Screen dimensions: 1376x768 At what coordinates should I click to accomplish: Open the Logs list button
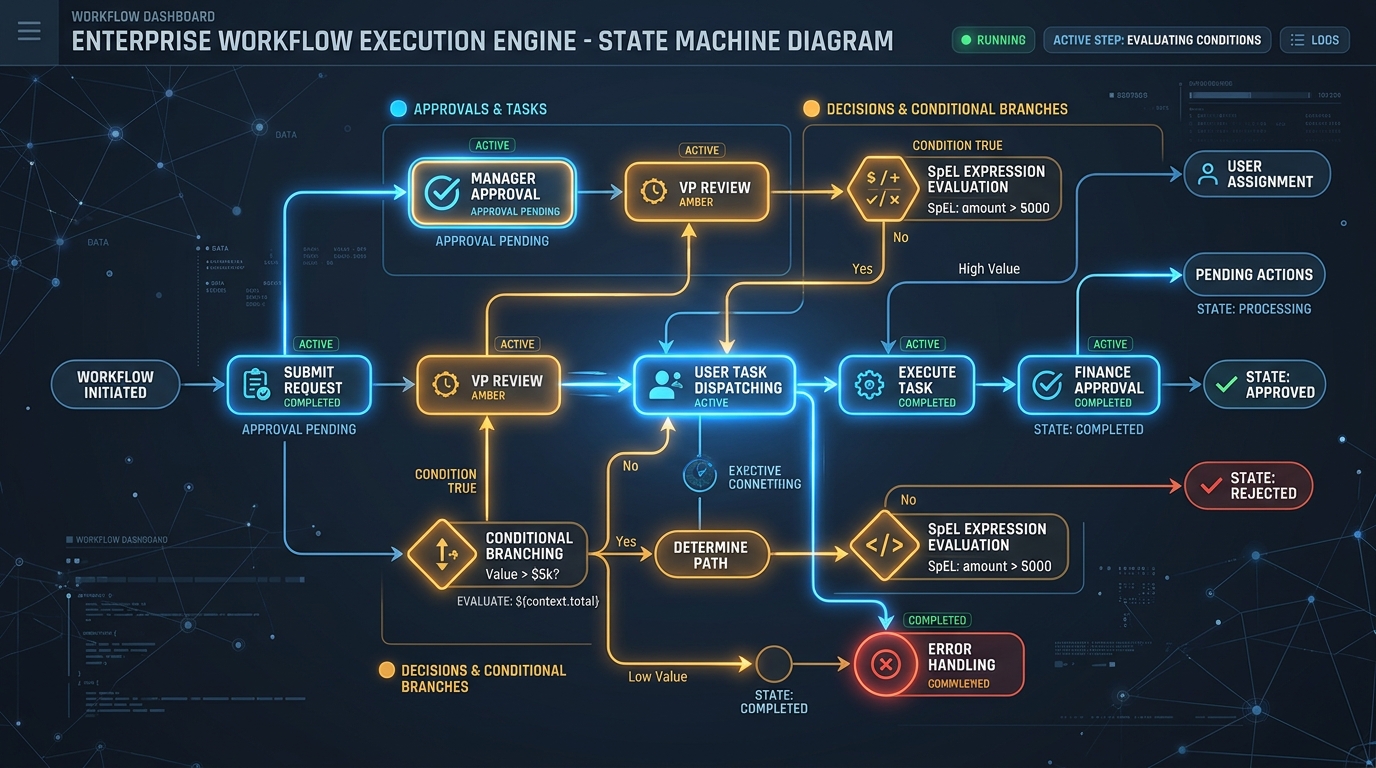click(x=1314, y=40)
